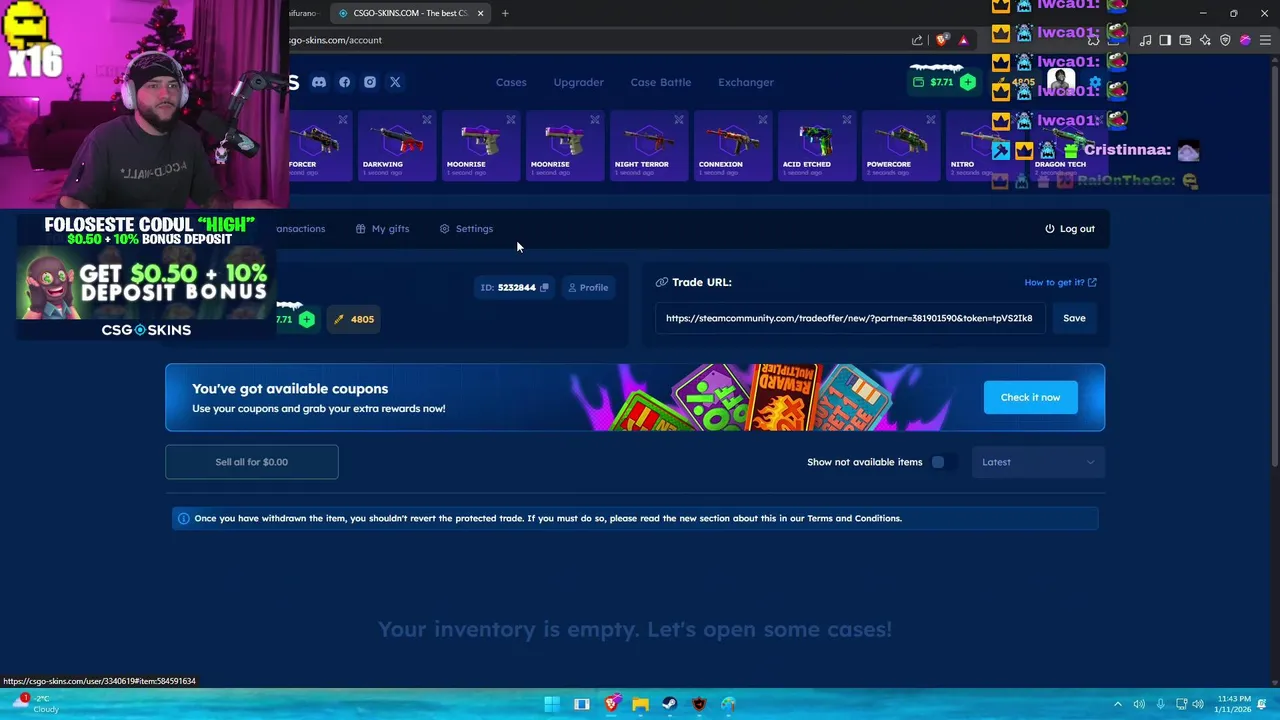Open the Brave Rewards triangle icon
This screenshot has height=720, width=1280.
[963, 40]
